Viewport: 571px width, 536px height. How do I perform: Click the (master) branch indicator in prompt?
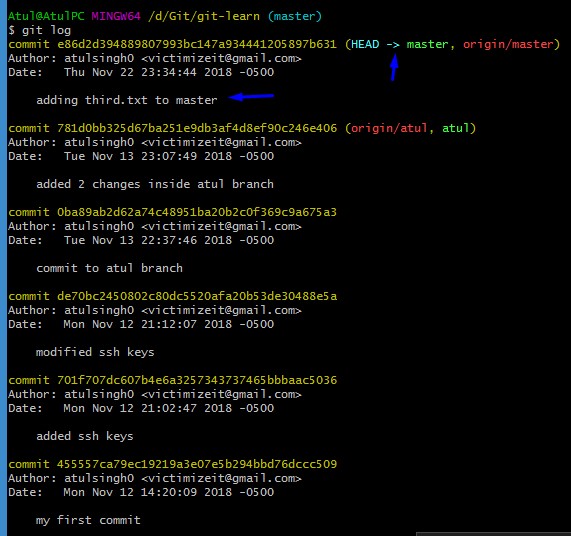coord(295,16)
